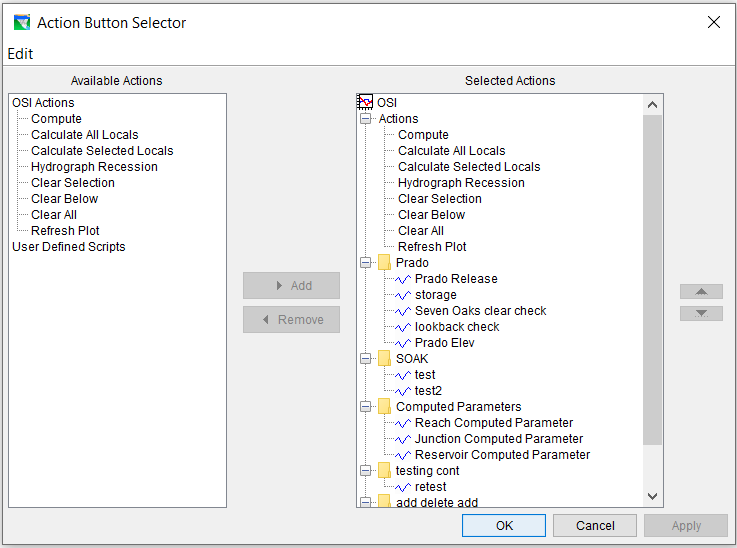
Task: Collapse the Actions tree node
Action: tap(365, 118)
